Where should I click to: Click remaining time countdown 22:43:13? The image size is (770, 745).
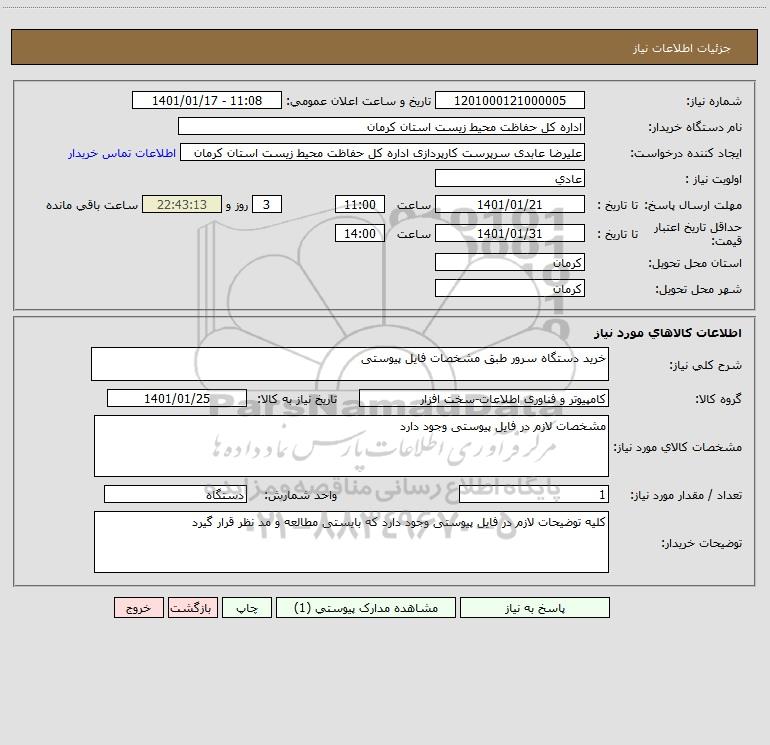(x=182, y=204)
